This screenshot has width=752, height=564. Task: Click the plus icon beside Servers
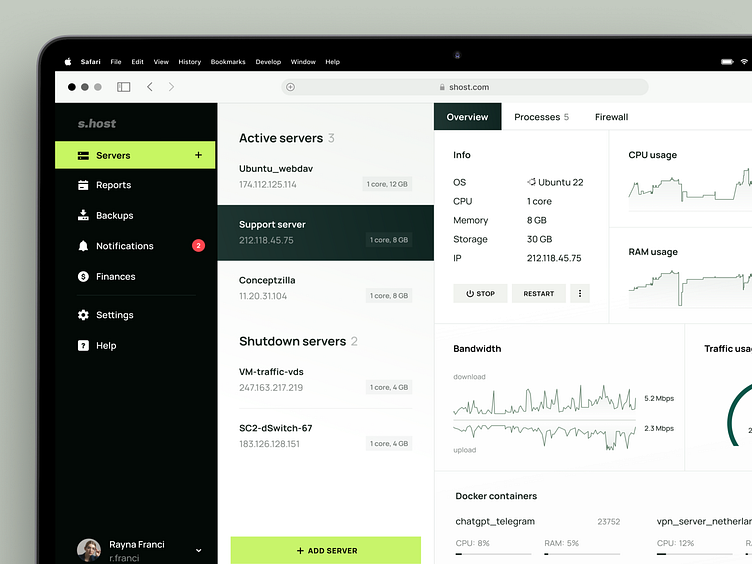[x=198, y=155]
